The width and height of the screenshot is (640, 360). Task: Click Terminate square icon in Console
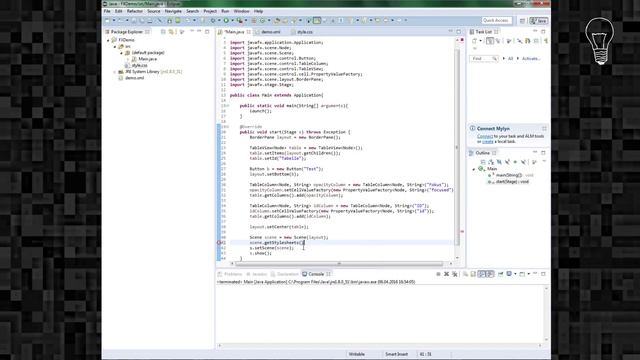[x=438, y=274]
